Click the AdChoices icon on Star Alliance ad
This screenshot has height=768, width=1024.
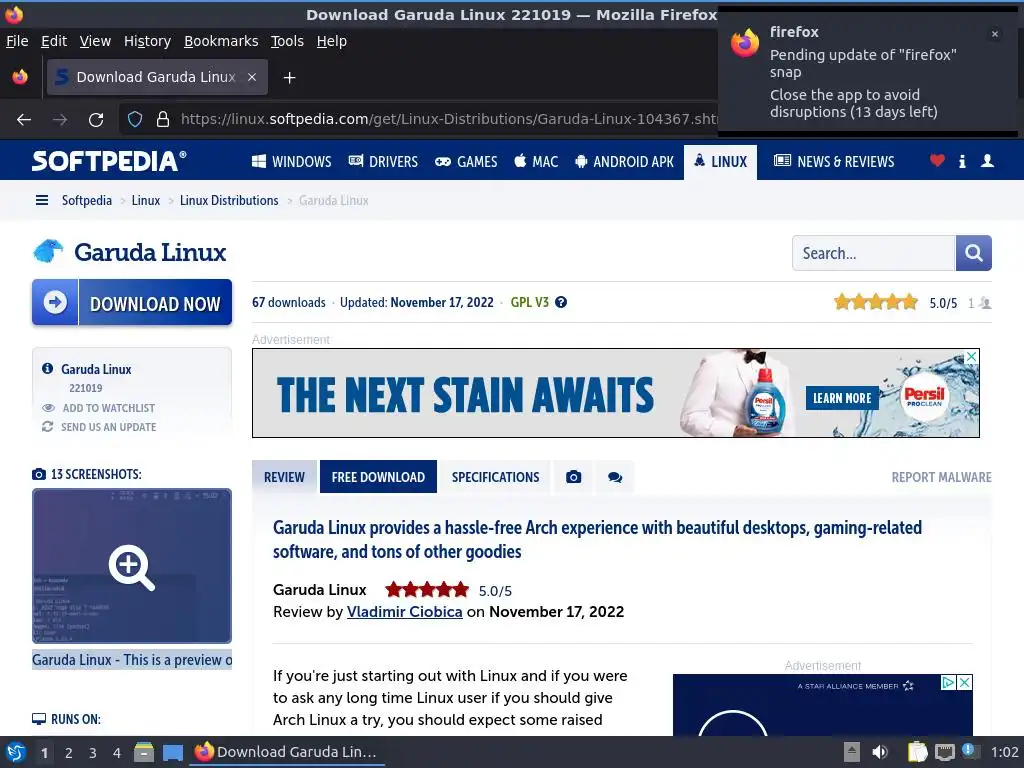[948, 682]
